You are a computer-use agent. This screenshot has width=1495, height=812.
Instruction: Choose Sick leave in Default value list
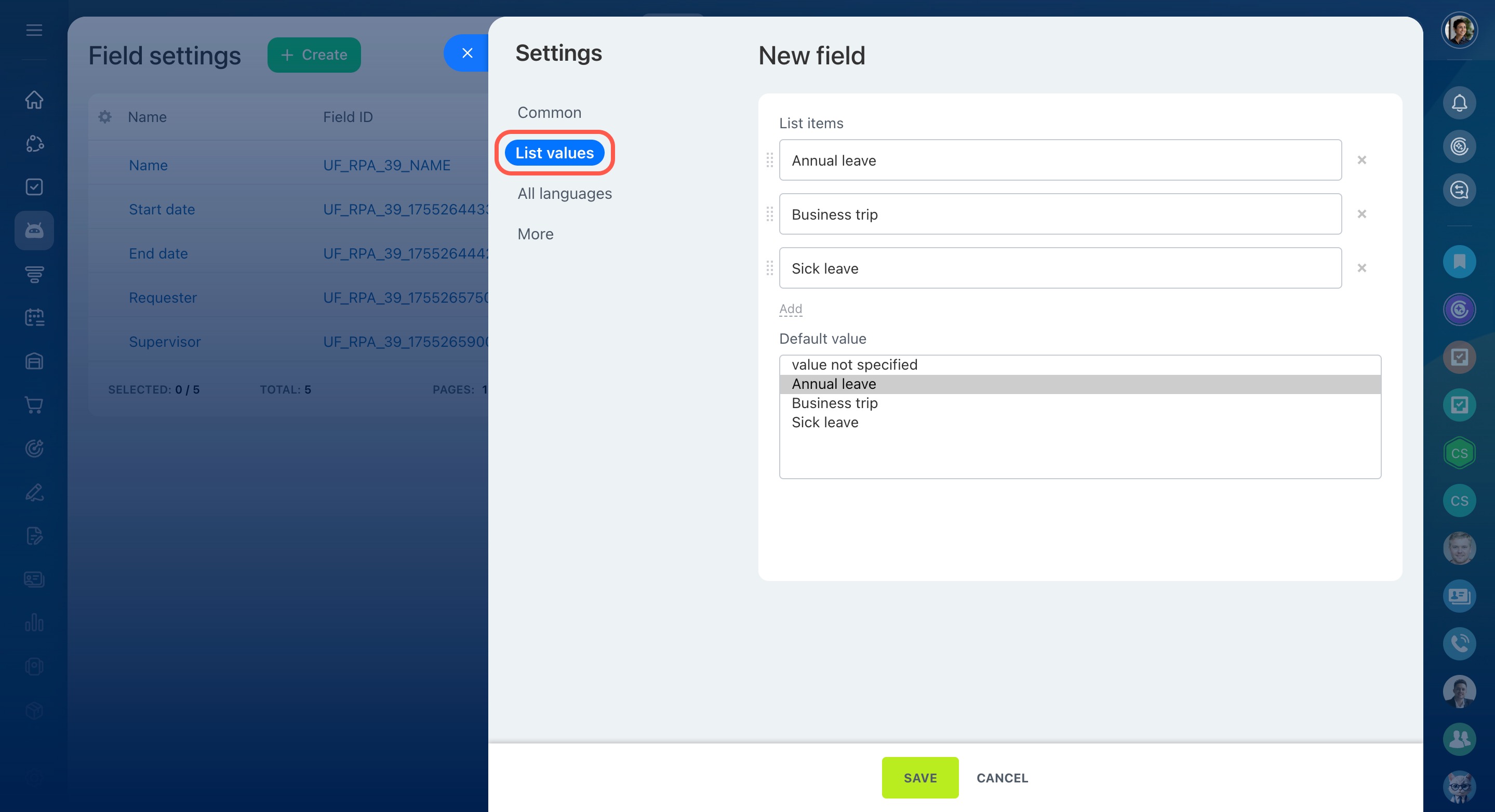(825, 422)
